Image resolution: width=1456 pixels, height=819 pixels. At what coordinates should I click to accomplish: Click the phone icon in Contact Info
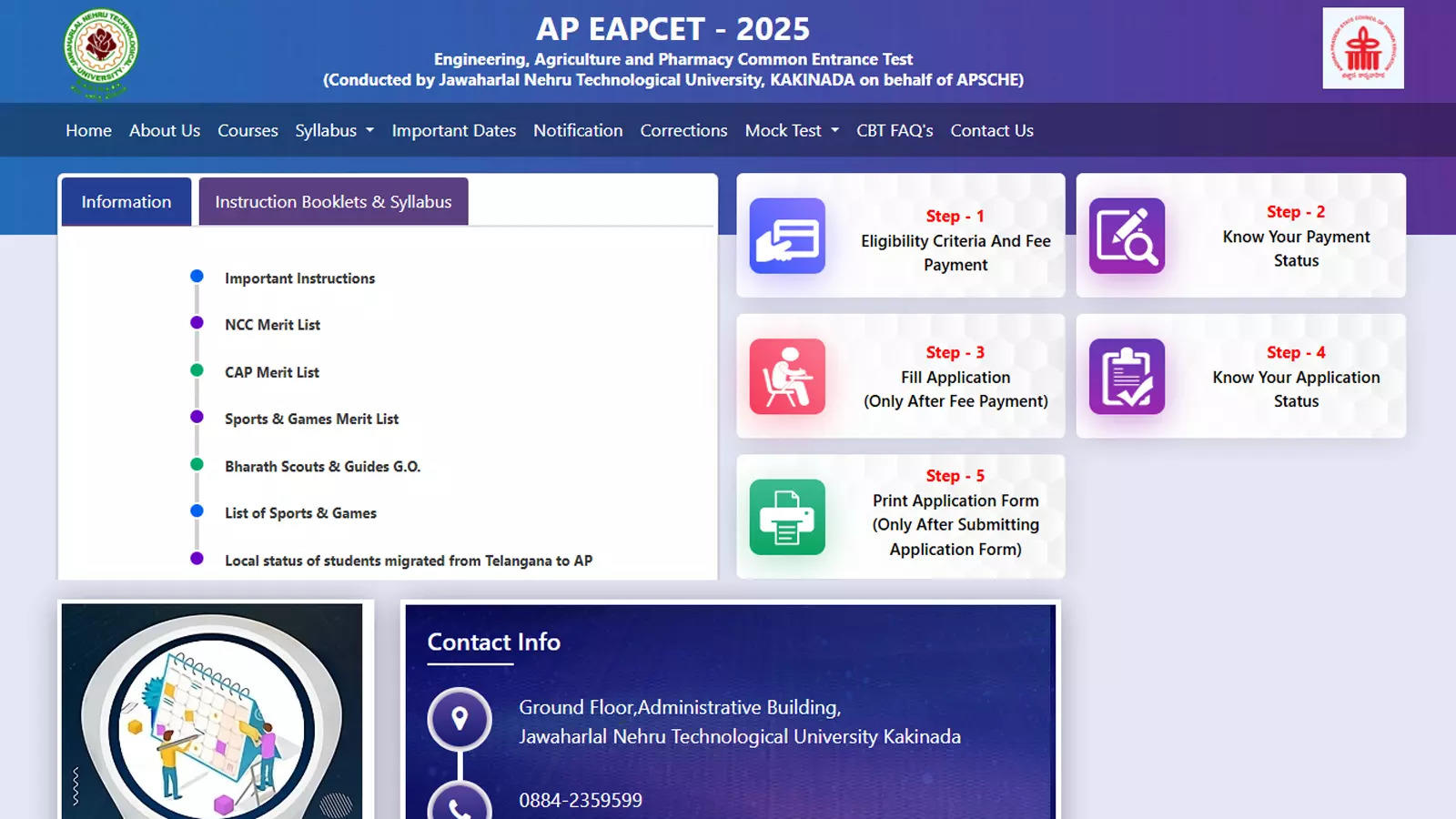[x=460, y=803]
